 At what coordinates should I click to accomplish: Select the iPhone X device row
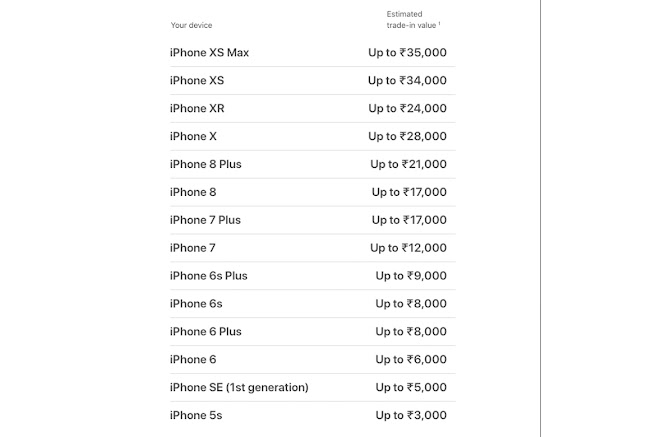click(313, 136)
